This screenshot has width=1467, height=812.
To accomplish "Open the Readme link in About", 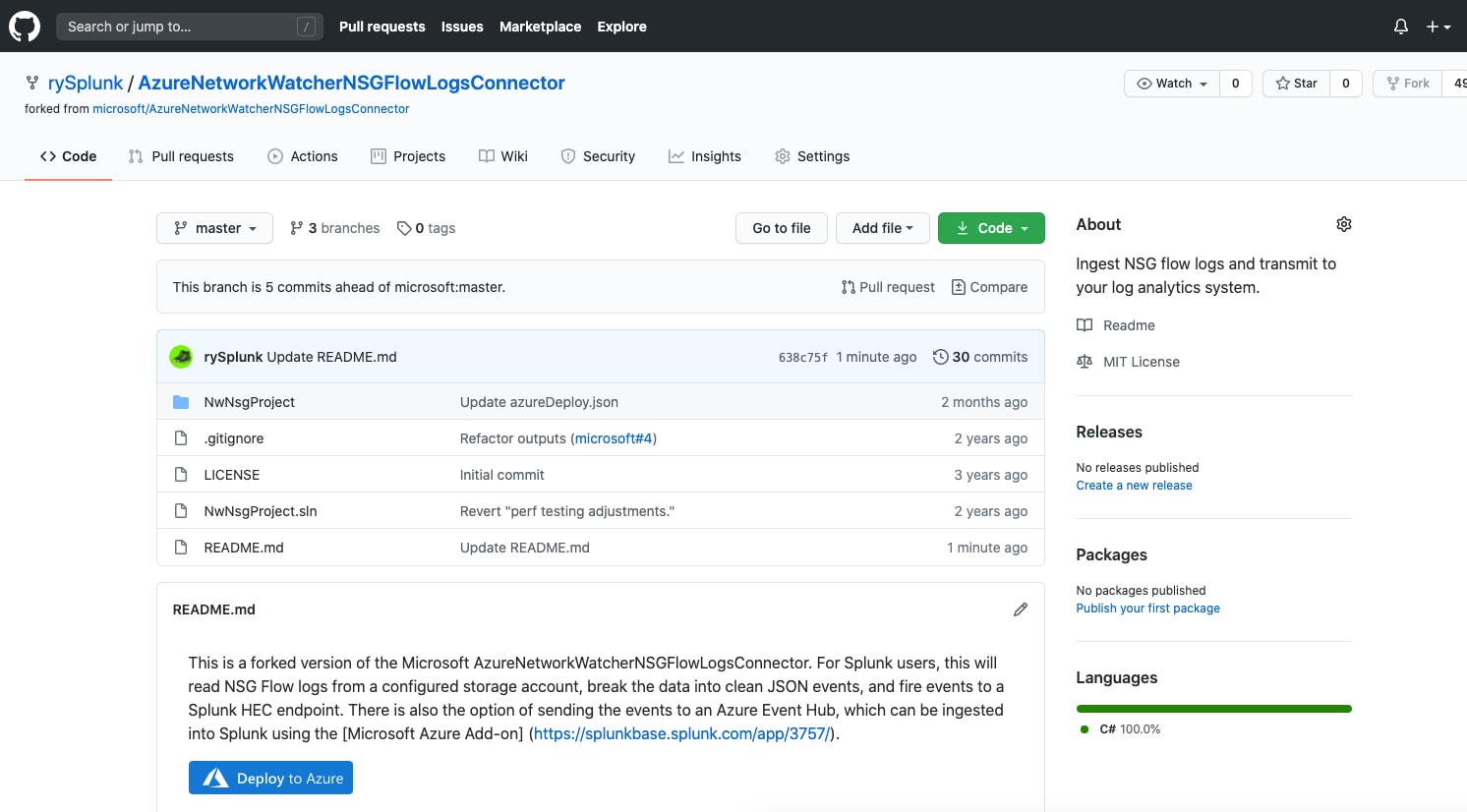I will coord(1116,325).
